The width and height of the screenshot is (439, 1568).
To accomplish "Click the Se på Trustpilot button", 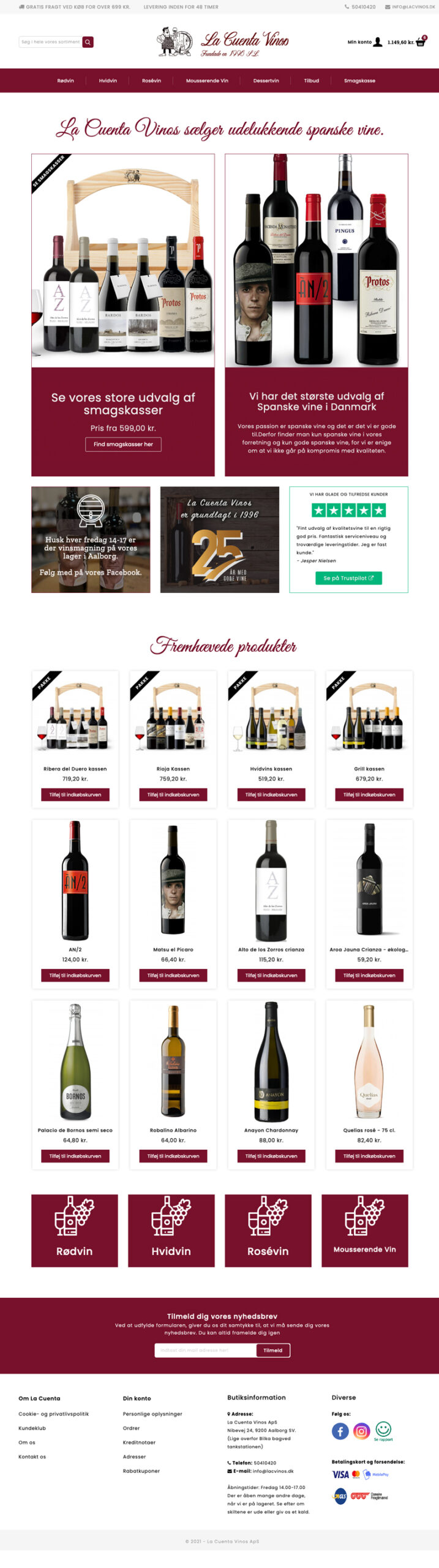I will (348, 578).
